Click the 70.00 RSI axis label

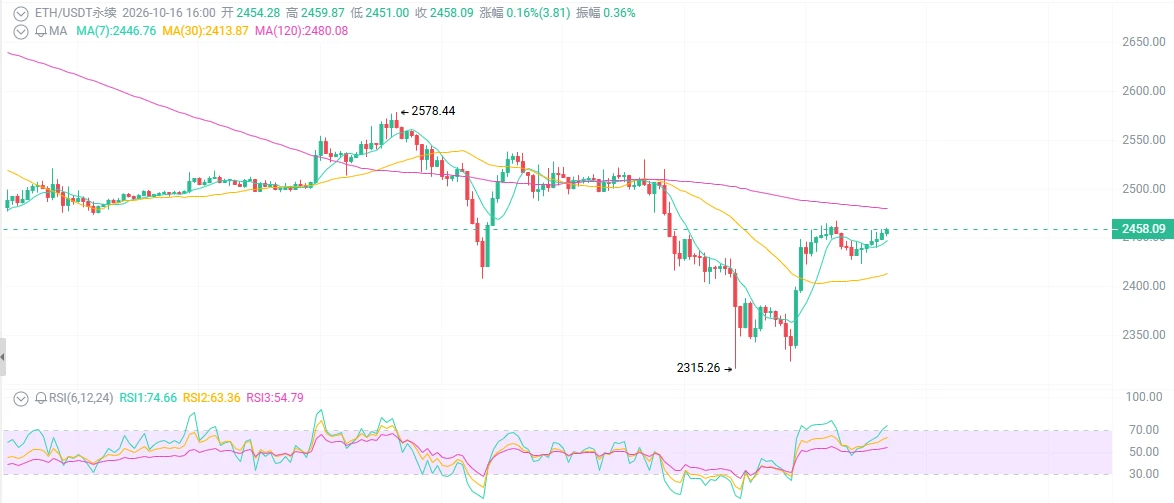pos(1145,430)
